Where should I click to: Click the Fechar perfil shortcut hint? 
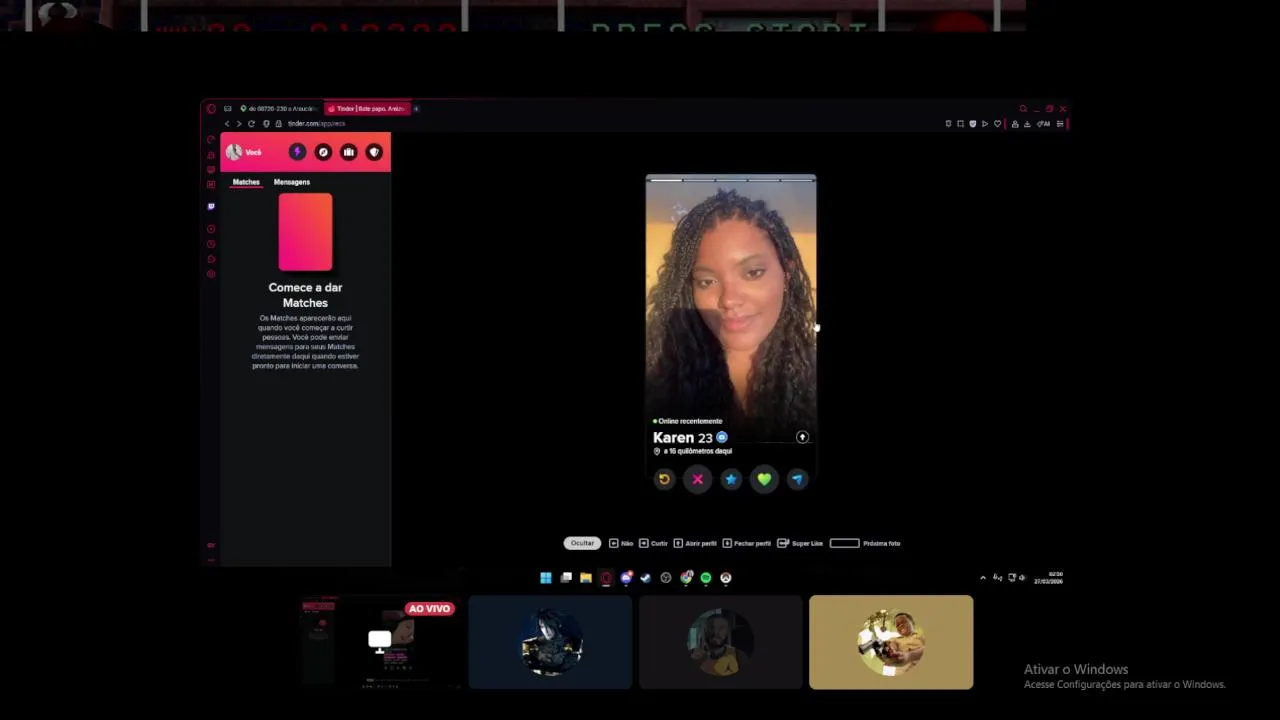click(x=746, y=543)
